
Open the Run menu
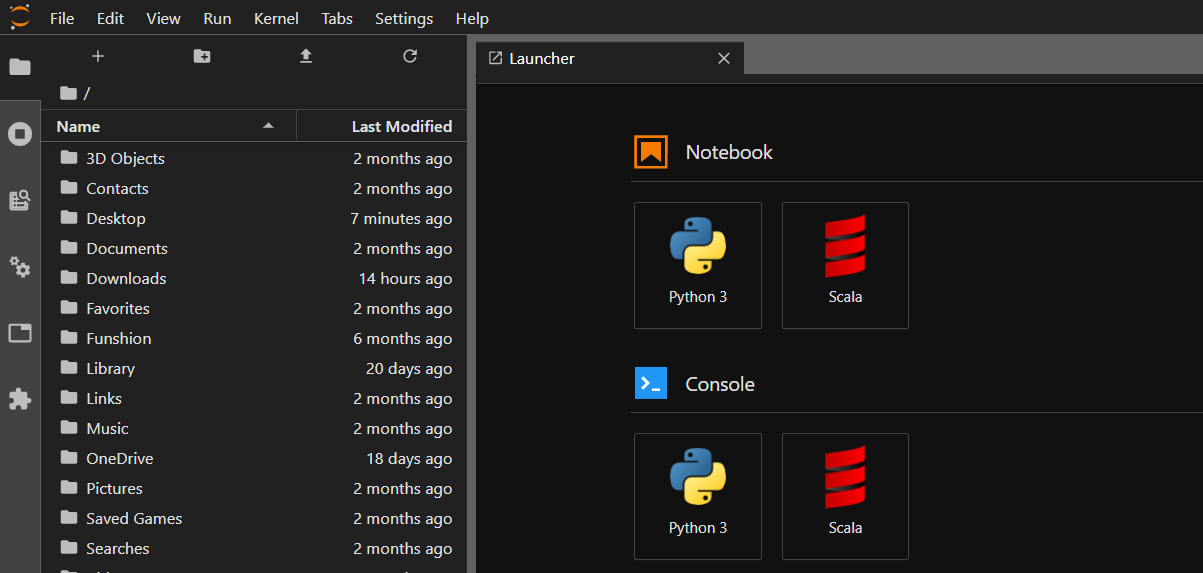(x=217, y=18)
